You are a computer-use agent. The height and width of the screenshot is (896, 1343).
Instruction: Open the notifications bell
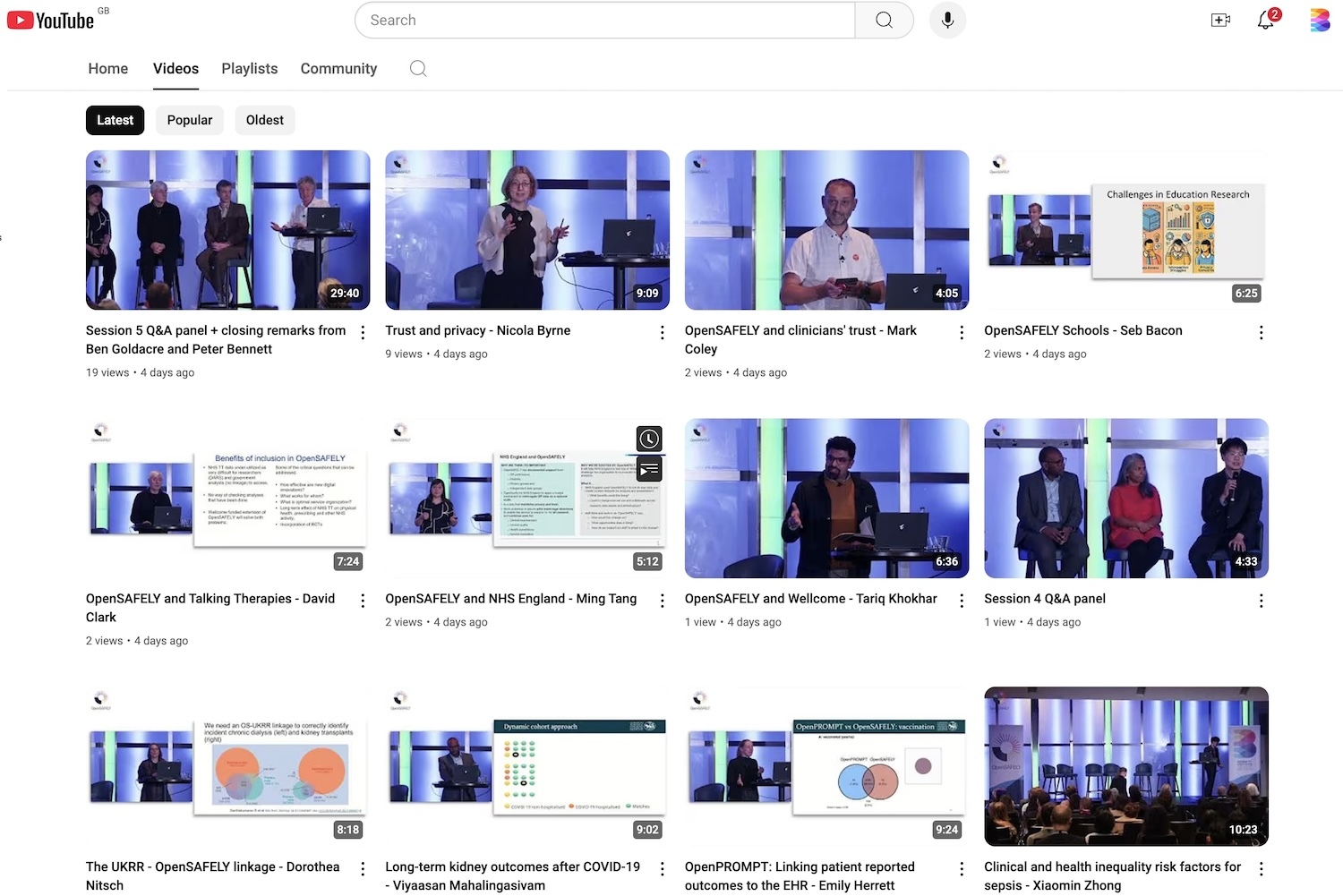(1266, 20)
